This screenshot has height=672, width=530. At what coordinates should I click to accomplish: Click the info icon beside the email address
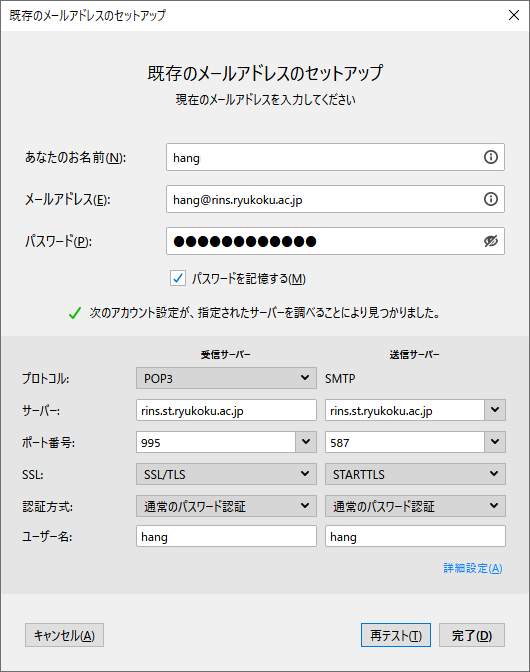point(491,199)
